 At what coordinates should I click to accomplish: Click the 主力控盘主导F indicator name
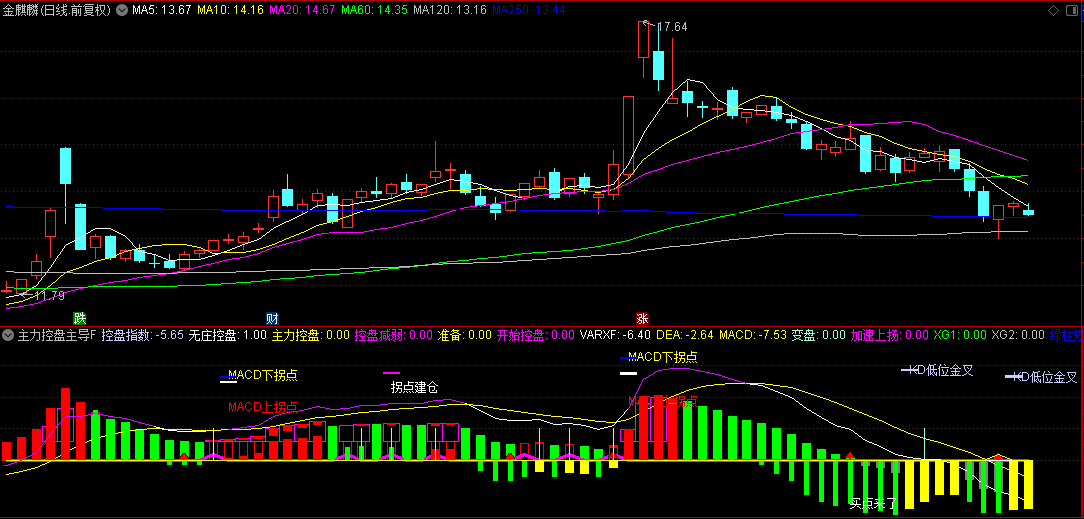click(x=57, y=336)
